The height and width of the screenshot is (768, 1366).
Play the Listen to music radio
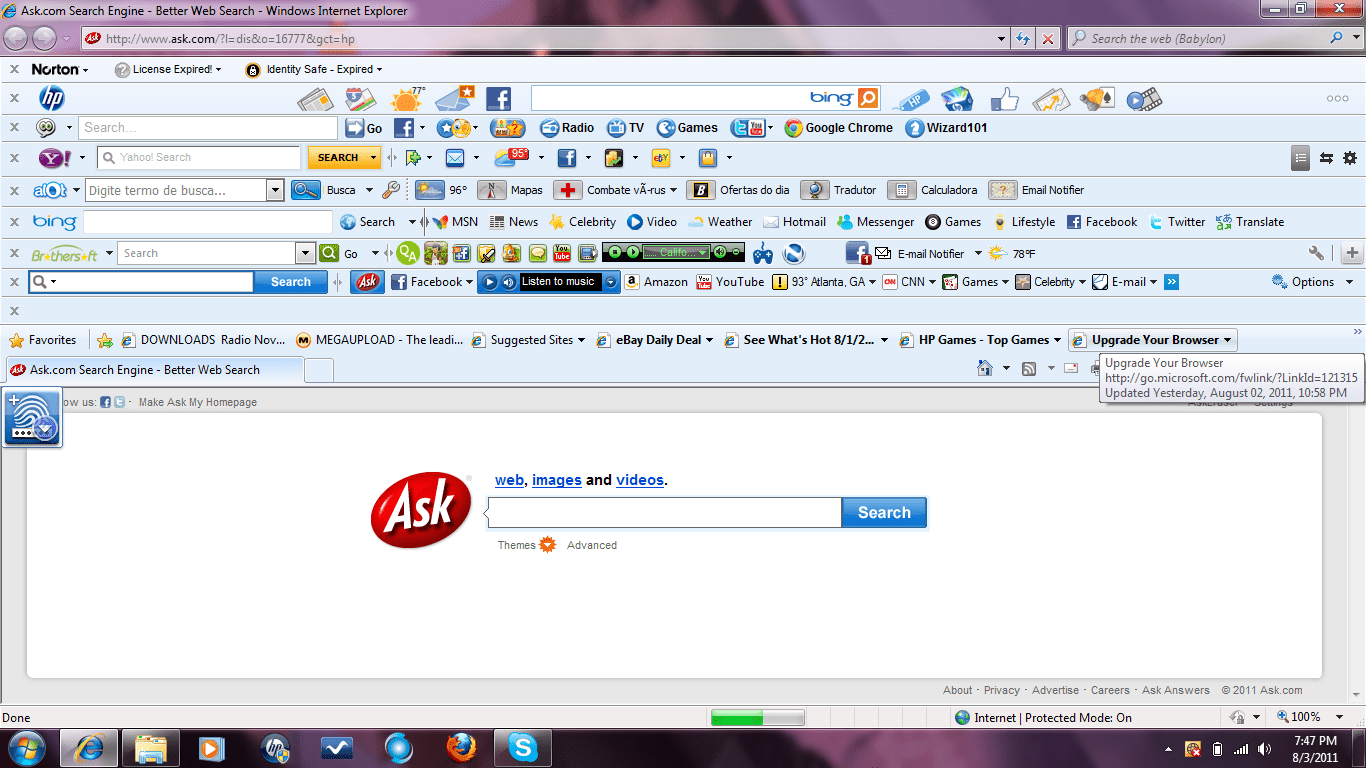490,282
